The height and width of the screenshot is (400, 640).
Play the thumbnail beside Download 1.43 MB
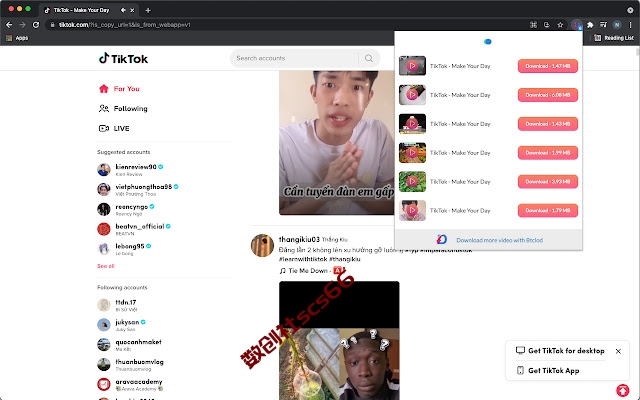click(x=412, y=124)
